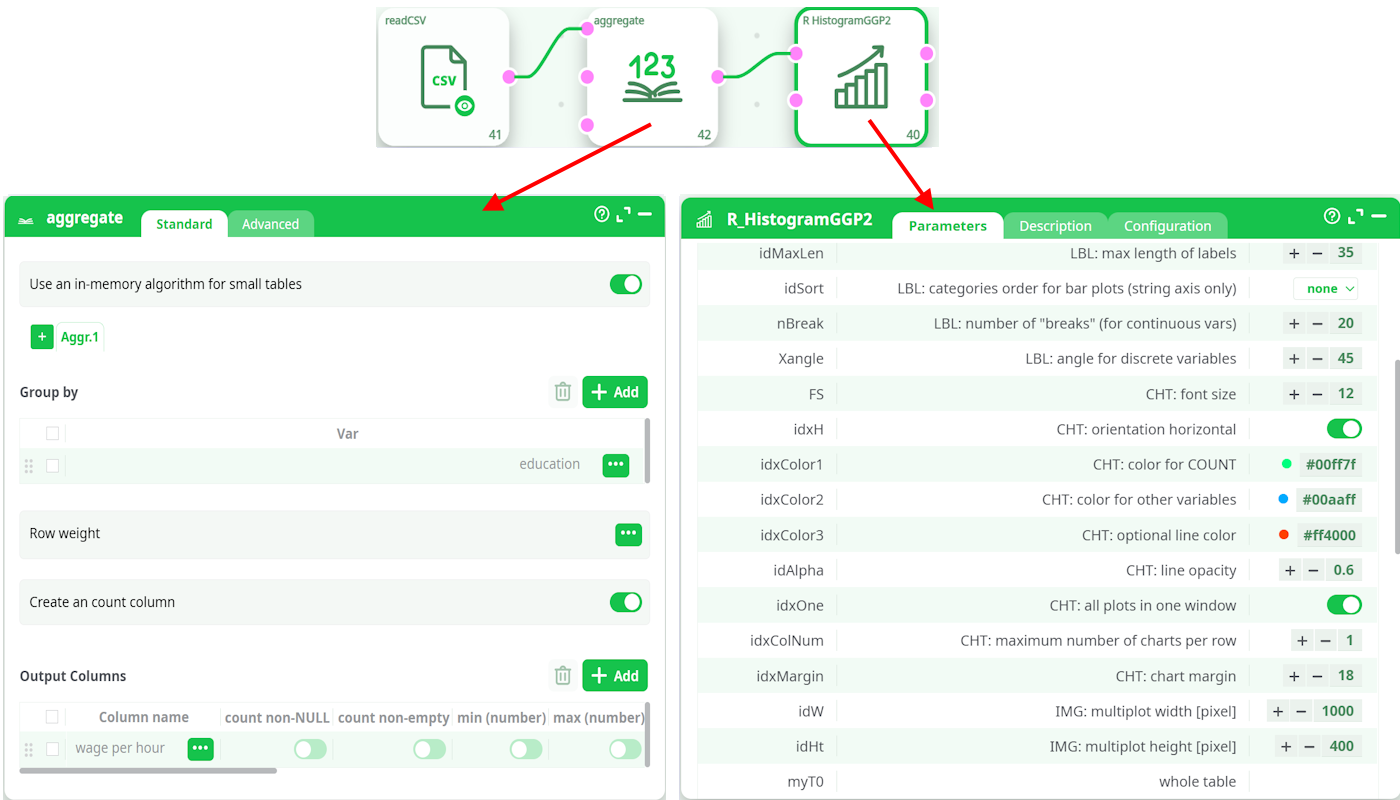Image resolution: width=1400 pixels, height=800 pixels.
Task: Select the aggregate node in the pipeline
Action: click(652, 78)
